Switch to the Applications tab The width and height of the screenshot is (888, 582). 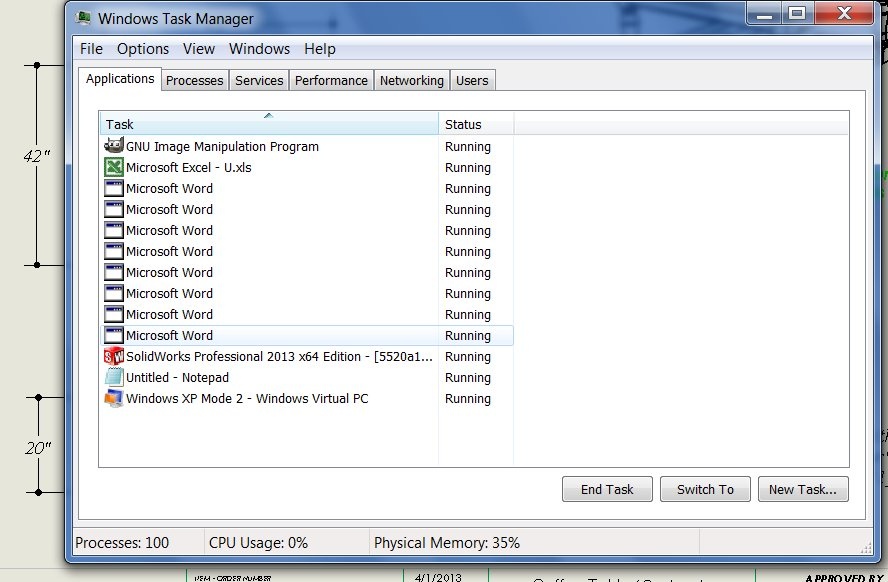point(120,79)
